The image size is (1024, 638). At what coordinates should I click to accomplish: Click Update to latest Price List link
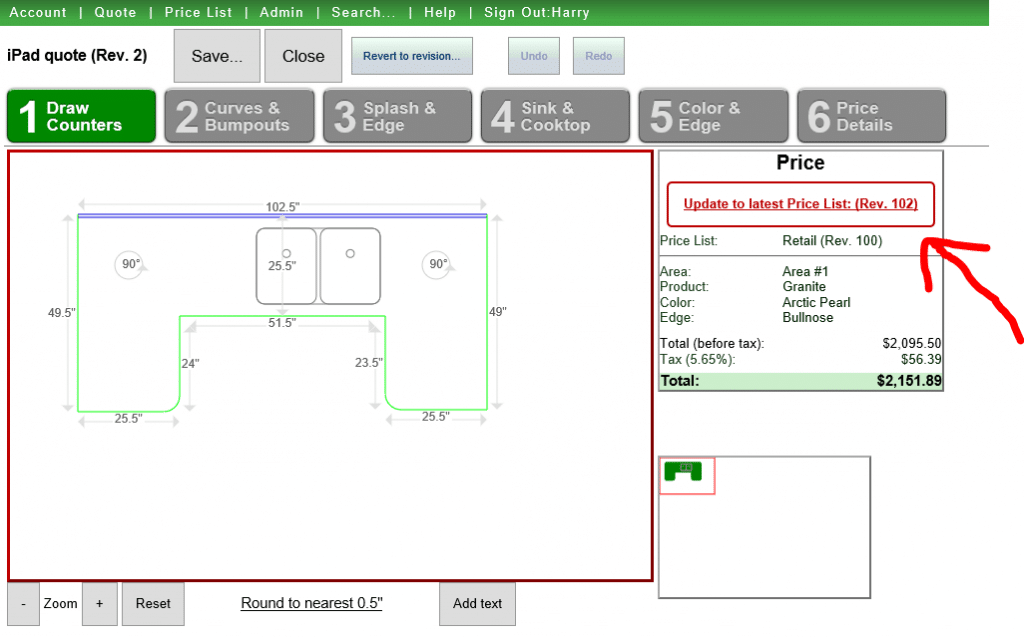click(x=800, y=204)
